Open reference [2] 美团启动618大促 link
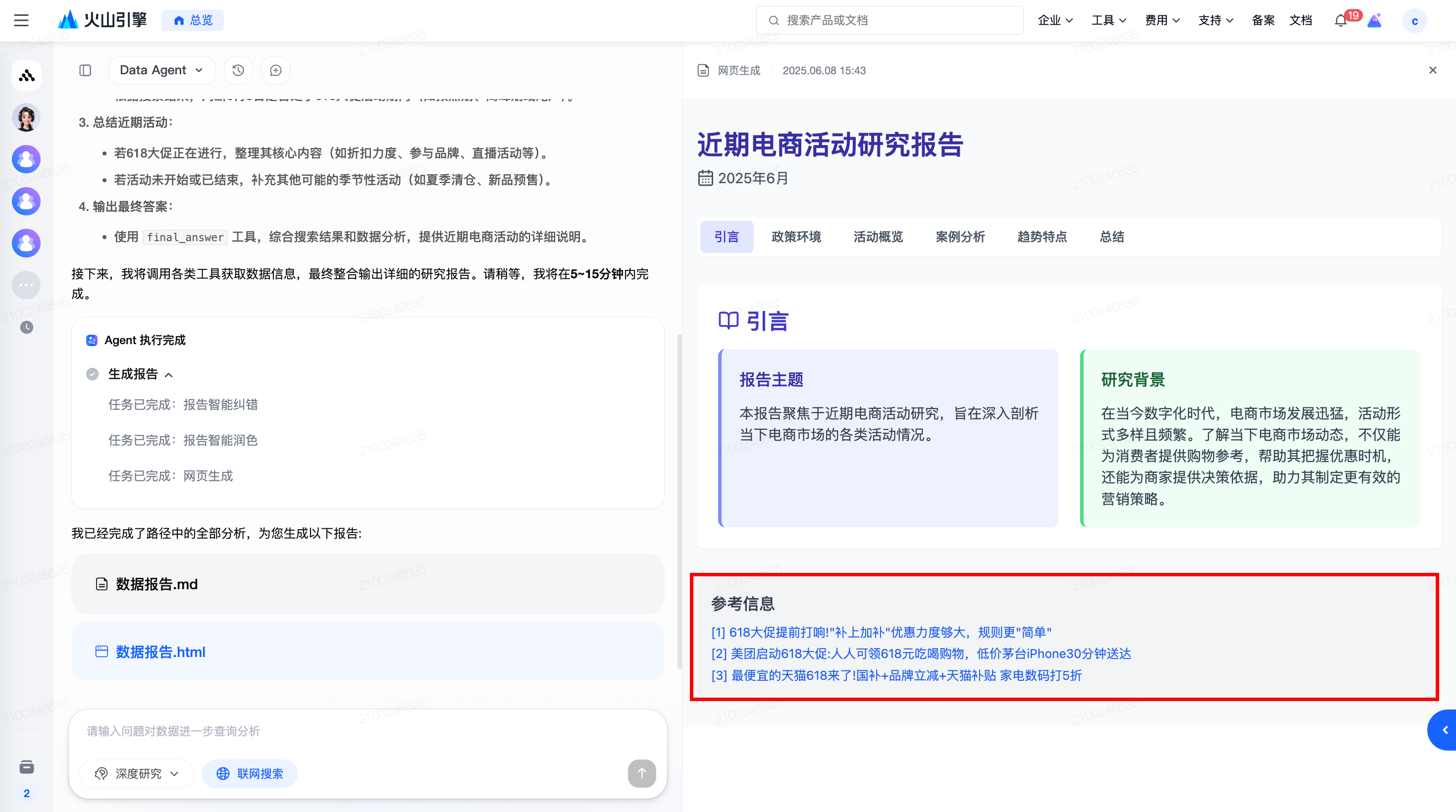This screenshot has width=1456, height=812. pos(921,654)
